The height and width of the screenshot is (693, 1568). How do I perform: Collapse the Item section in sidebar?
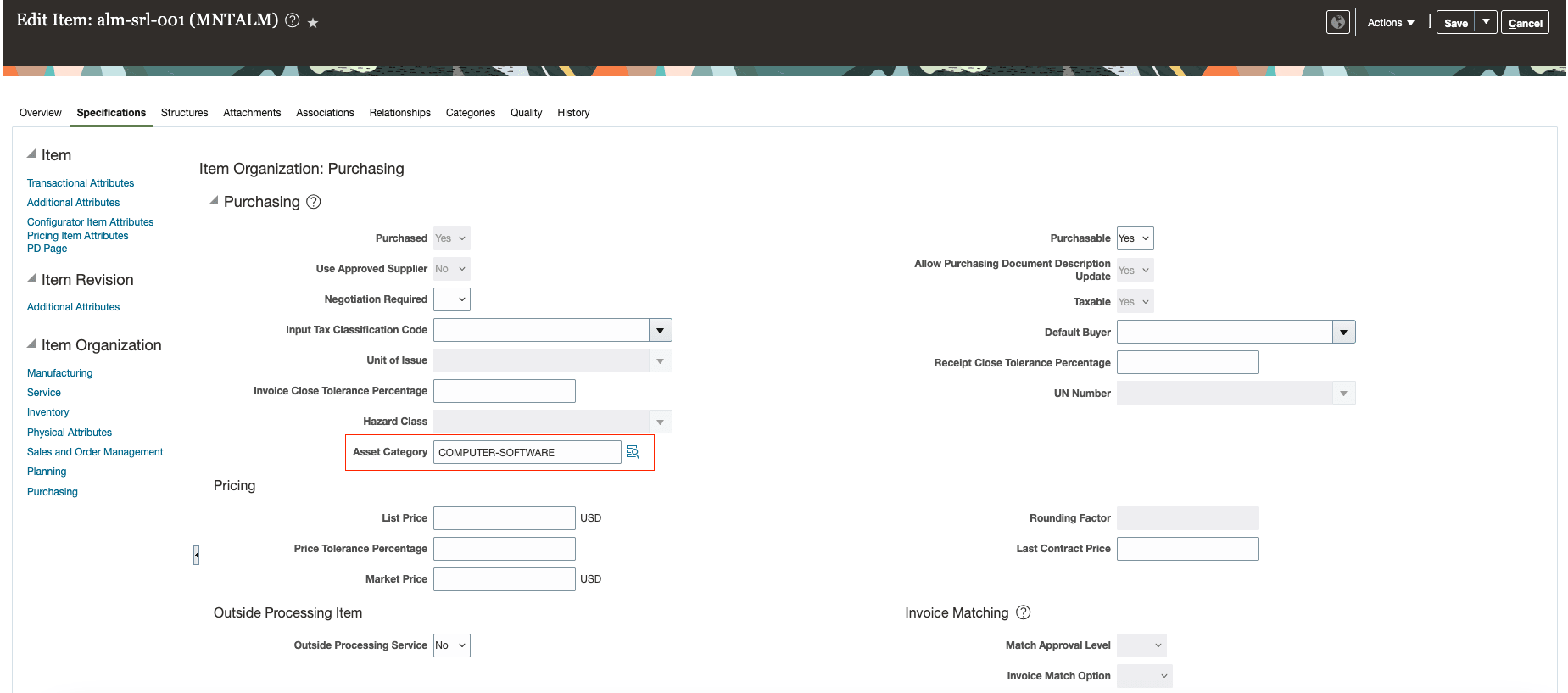click(31, 154)
